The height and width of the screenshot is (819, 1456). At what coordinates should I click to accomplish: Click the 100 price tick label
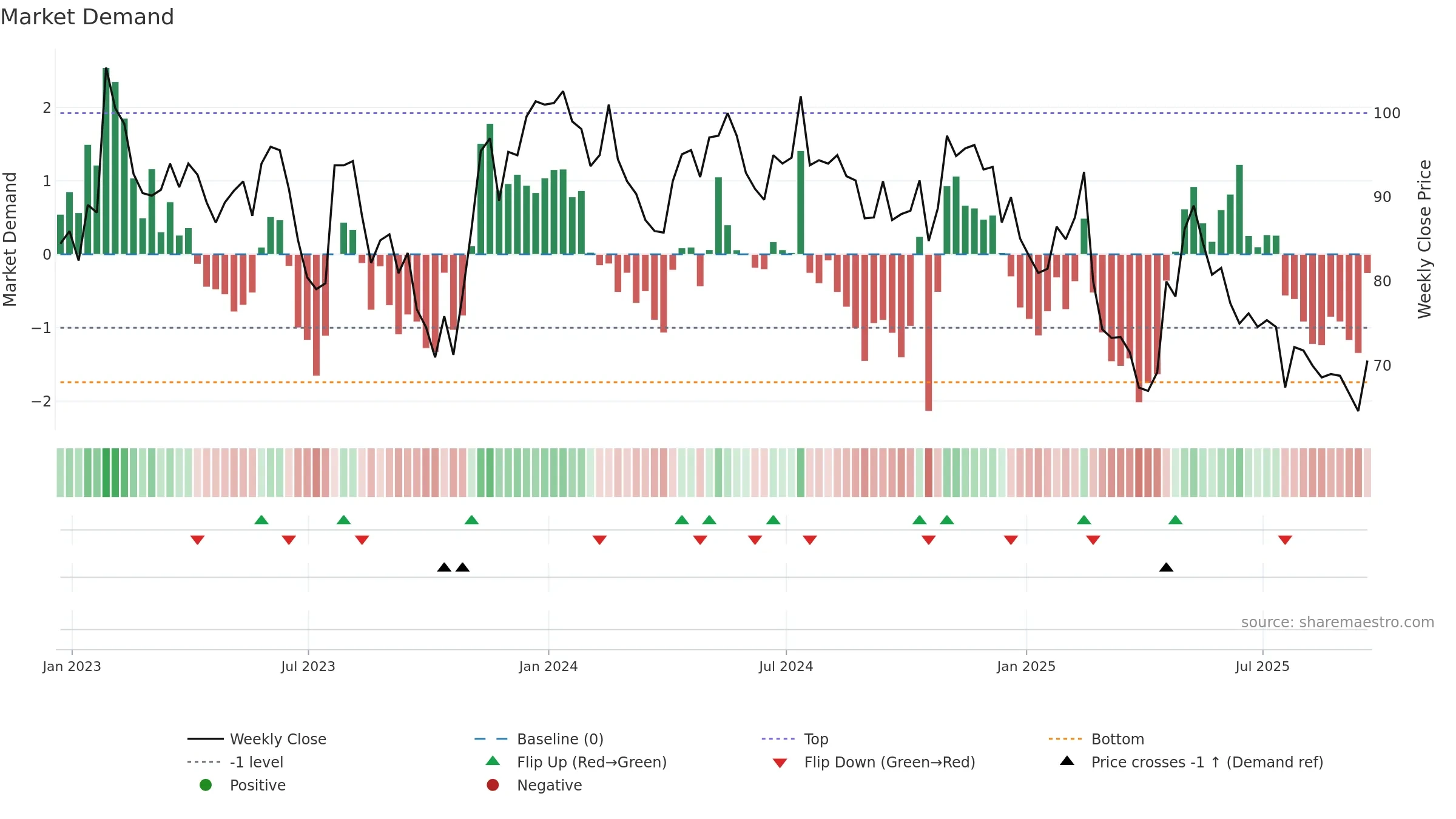click(x=1387, y=113)
